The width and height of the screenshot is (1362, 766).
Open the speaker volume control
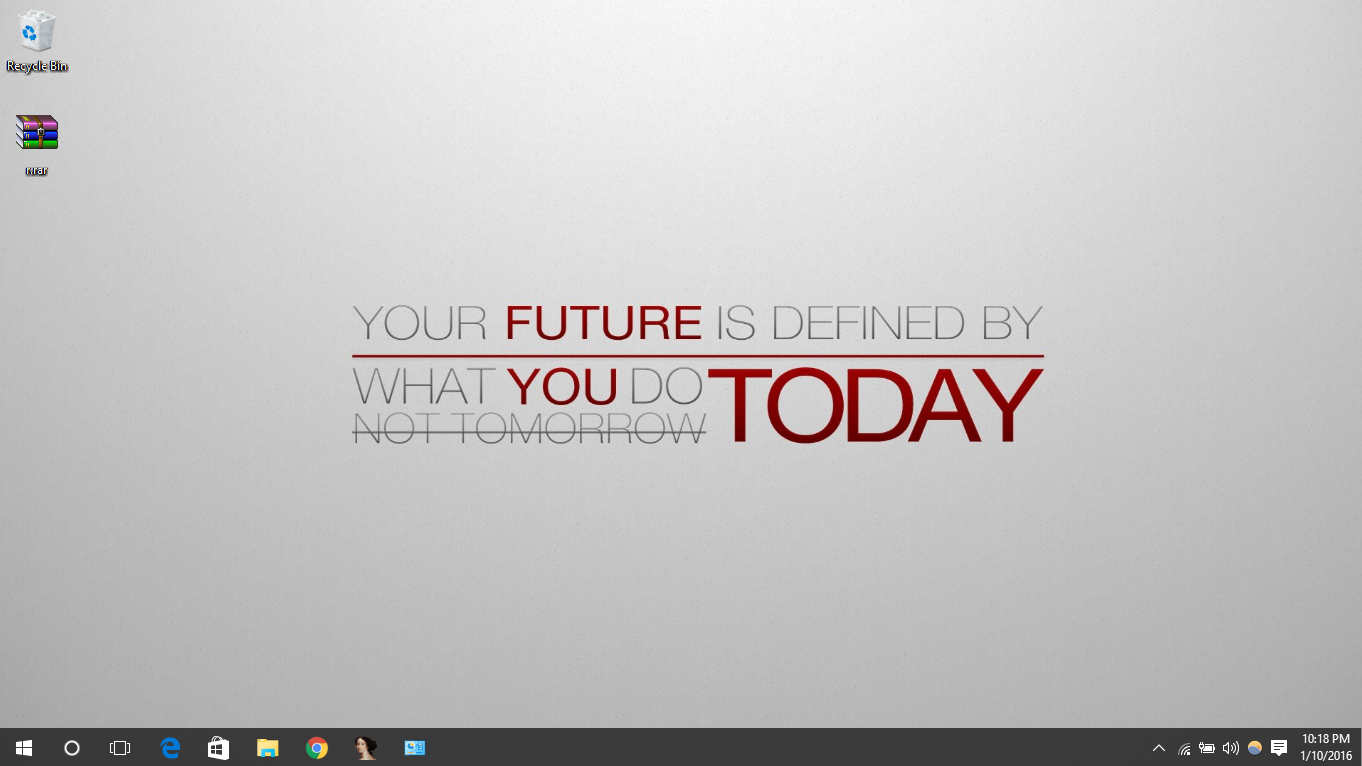(1231, 747)
